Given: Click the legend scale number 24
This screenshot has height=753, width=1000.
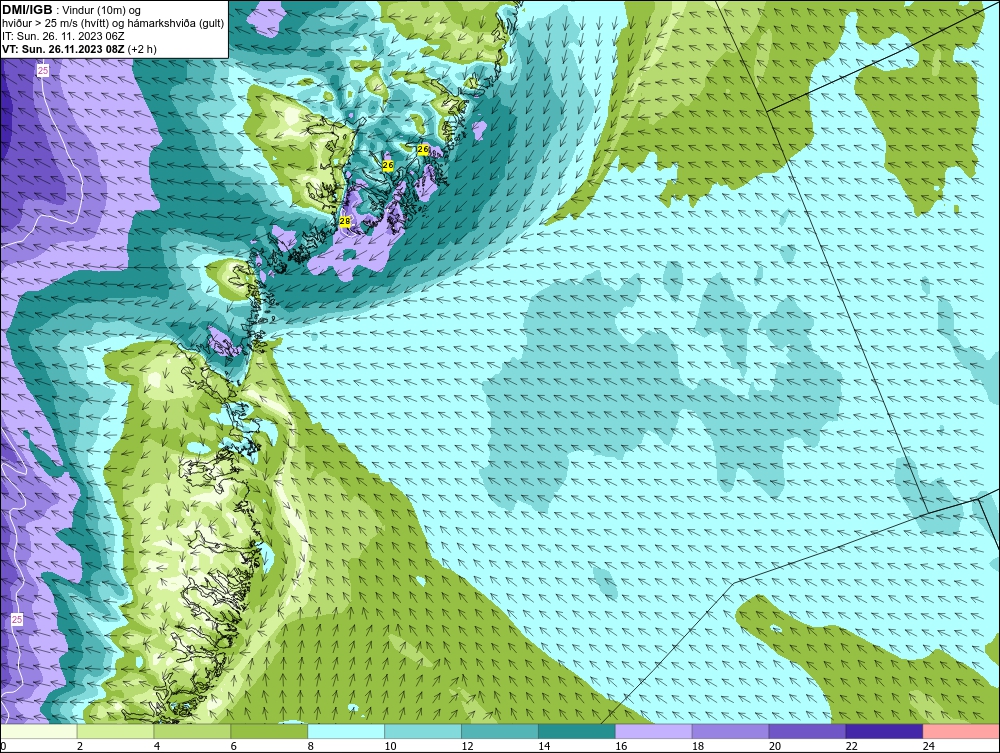Looking at the screenshot, I should pos(929,746).
